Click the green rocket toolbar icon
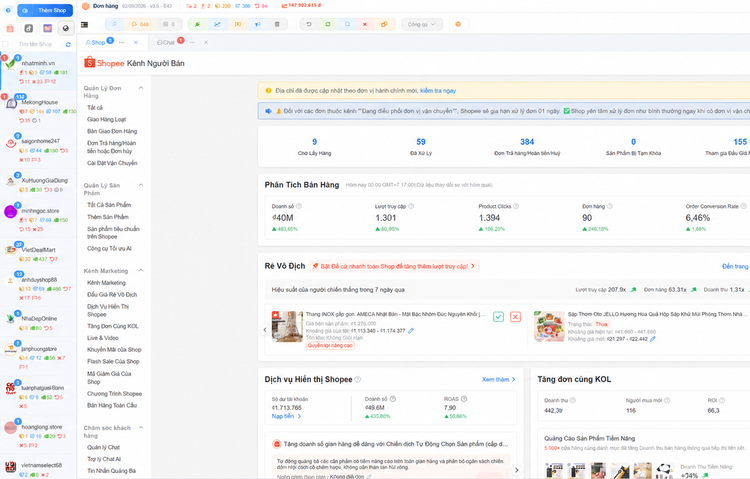 pyautogui.click(x=197, y=24)
